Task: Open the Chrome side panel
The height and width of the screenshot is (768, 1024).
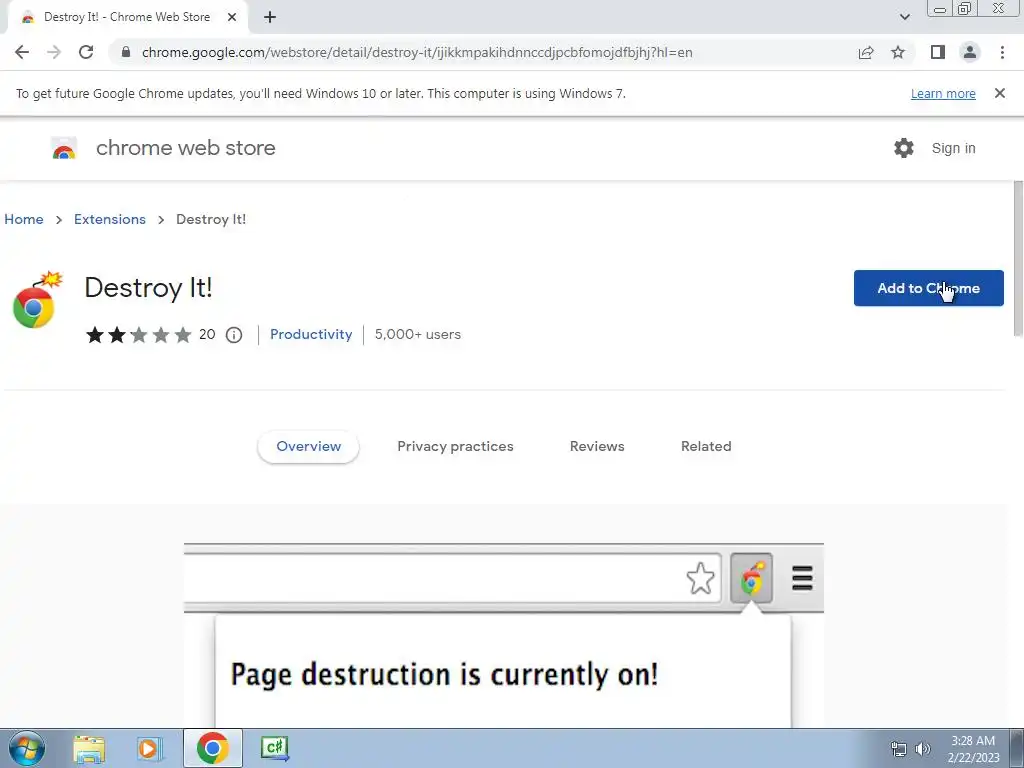Action: click(938, 52)
